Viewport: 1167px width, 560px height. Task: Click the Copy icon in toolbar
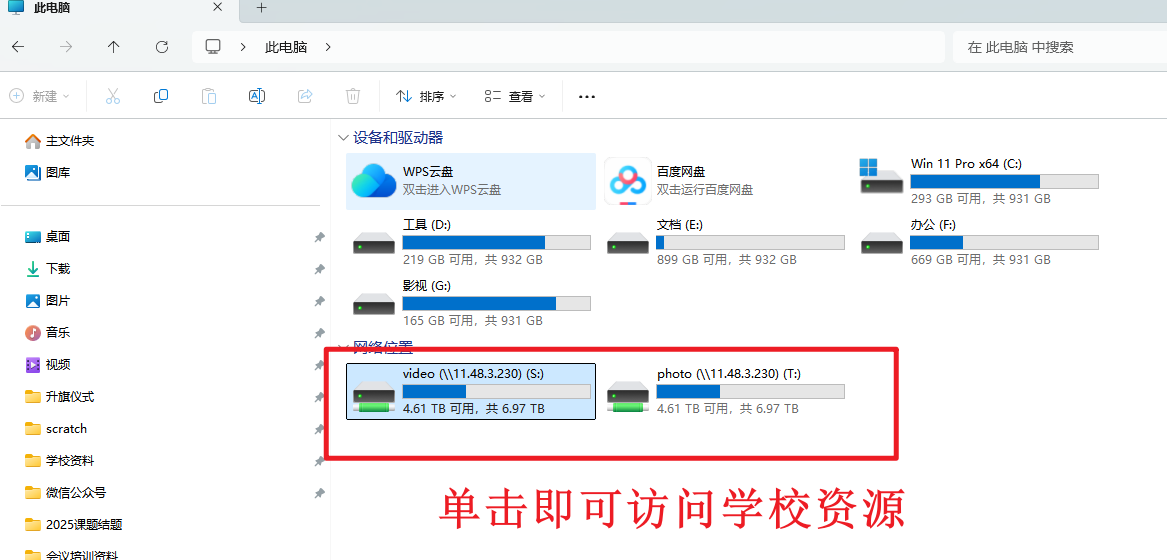pos(161,96)
